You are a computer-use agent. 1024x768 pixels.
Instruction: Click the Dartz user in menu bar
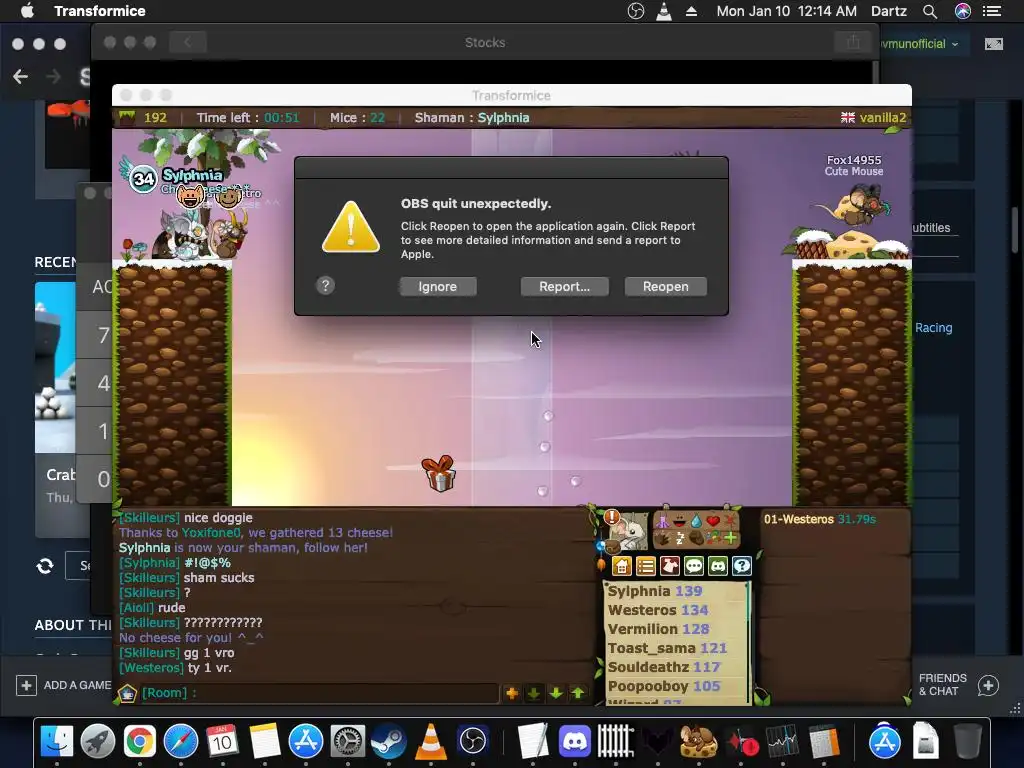(889, 11)
